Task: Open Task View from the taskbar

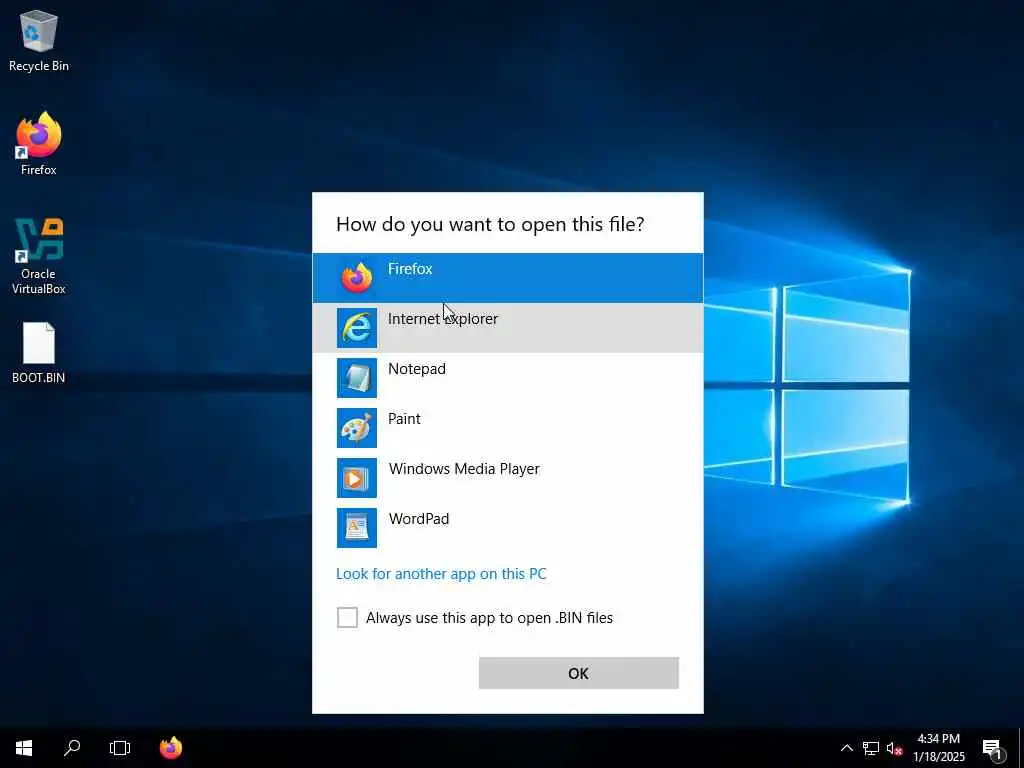Action: (x=120, y=748)
